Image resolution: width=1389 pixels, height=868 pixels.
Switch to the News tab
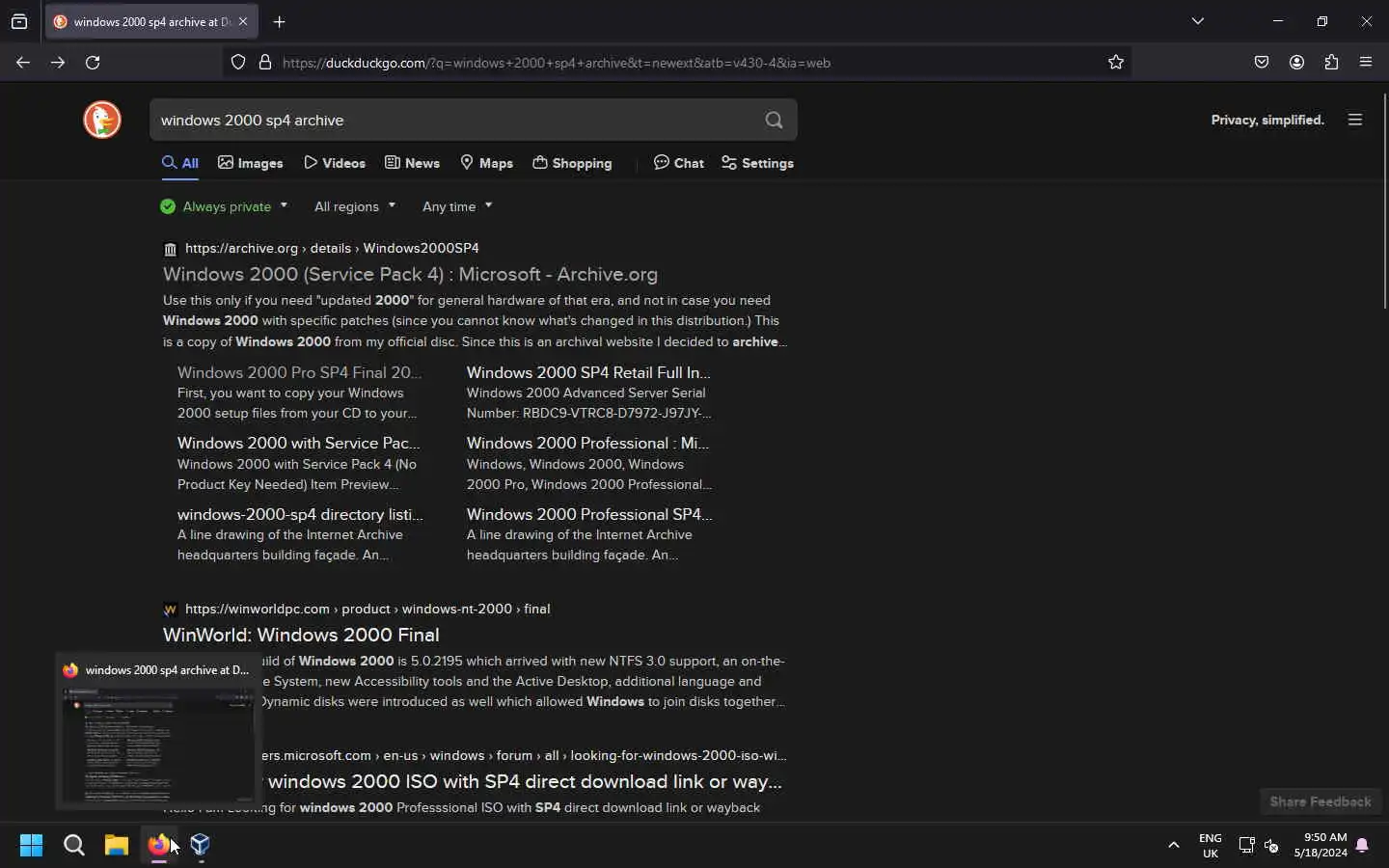[x=413, y=163]
